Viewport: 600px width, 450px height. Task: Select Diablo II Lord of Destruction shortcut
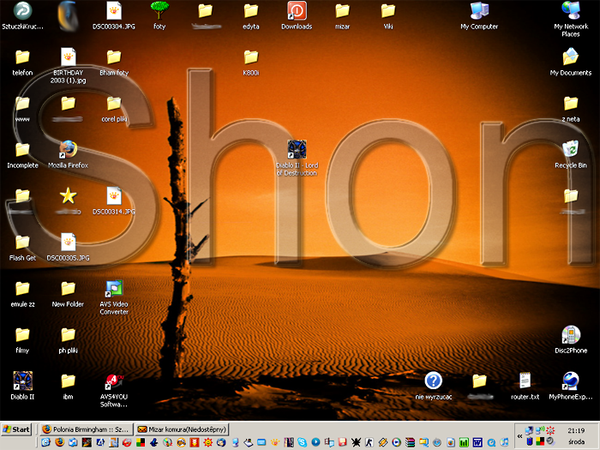coord(296,150)
